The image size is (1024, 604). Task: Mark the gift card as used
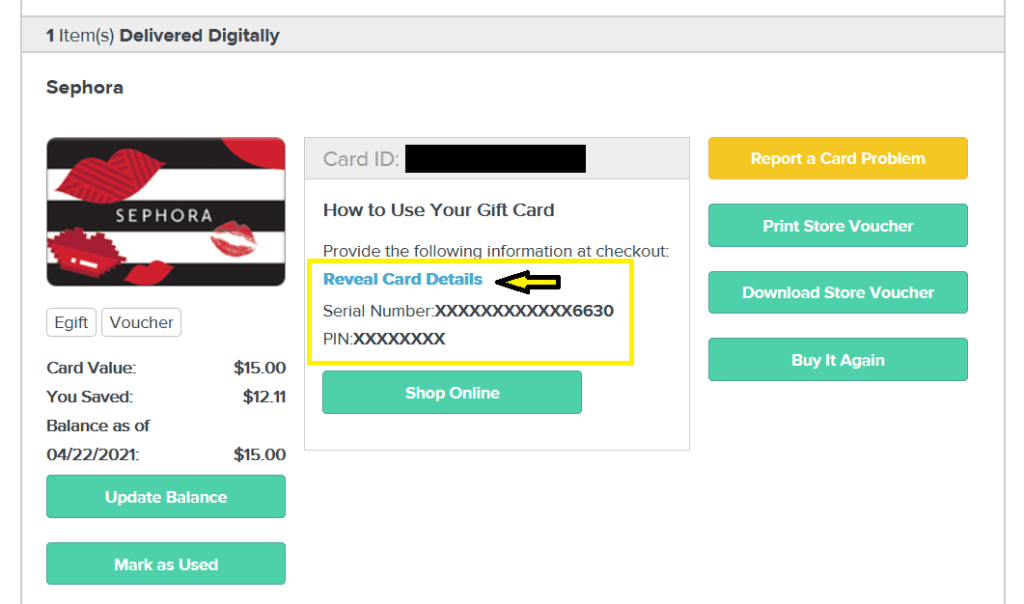pos(166,564)
